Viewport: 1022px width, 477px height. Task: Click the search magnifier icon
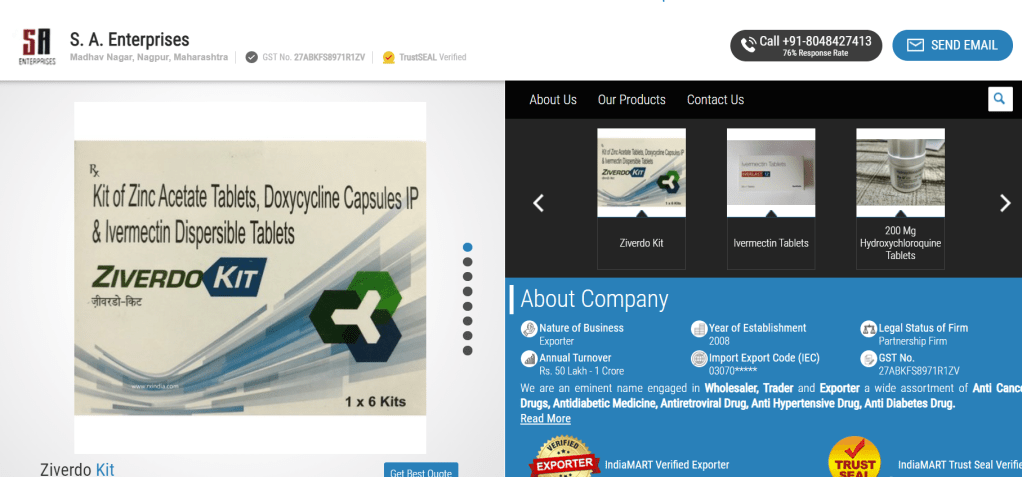pyautogui.click(x=999, y=99)
